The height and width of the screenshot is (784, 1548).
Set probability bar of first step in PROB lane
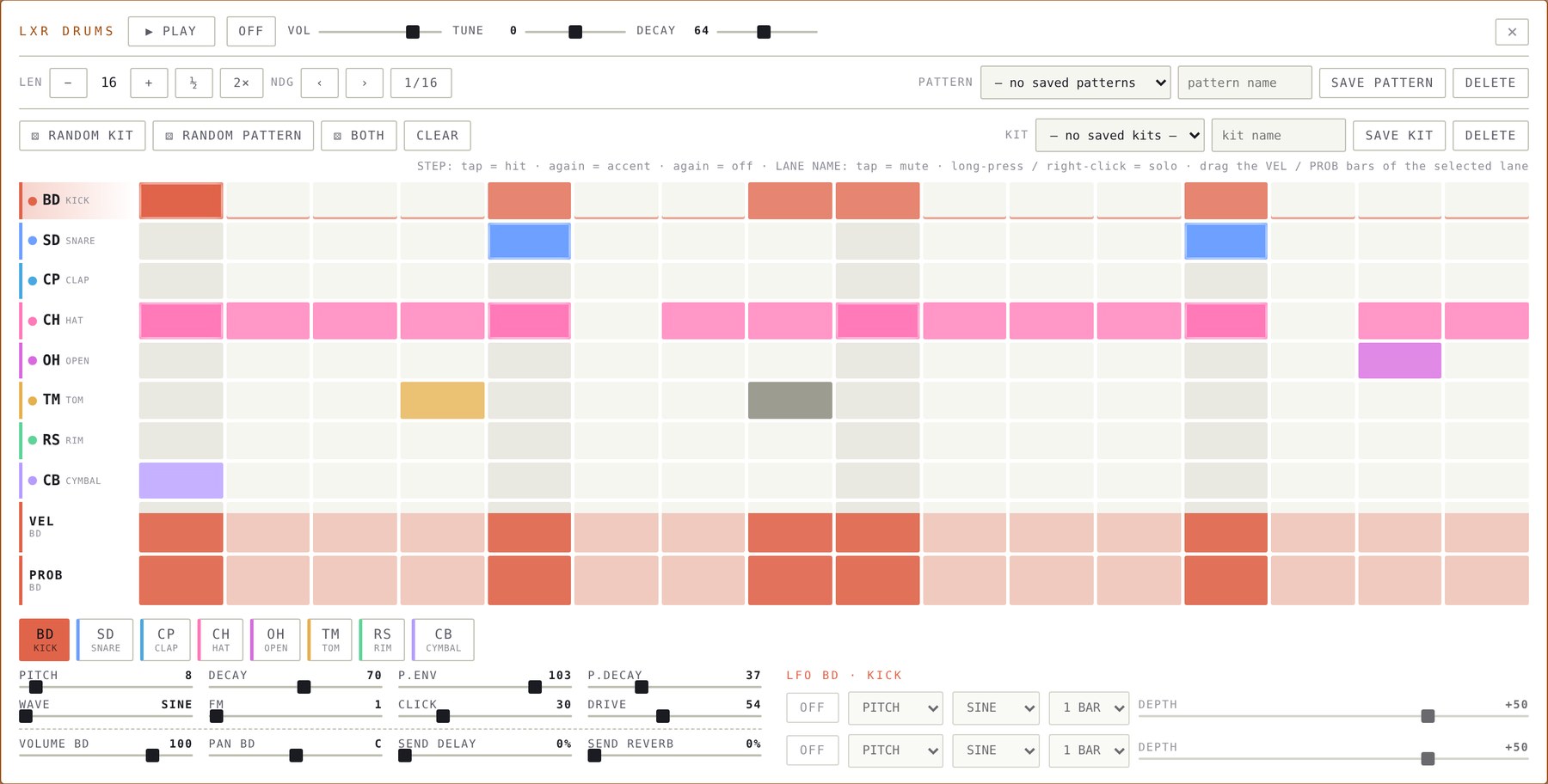click(x=181, y=580)
